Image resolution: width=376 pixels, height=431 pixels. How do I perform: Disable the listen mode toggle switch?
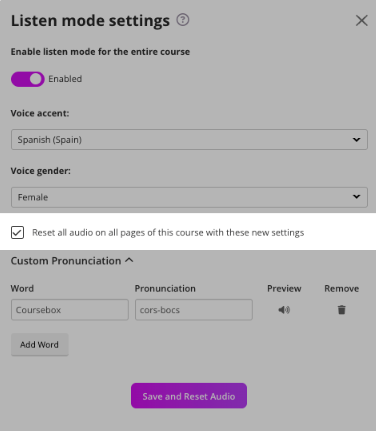[28, 79]
